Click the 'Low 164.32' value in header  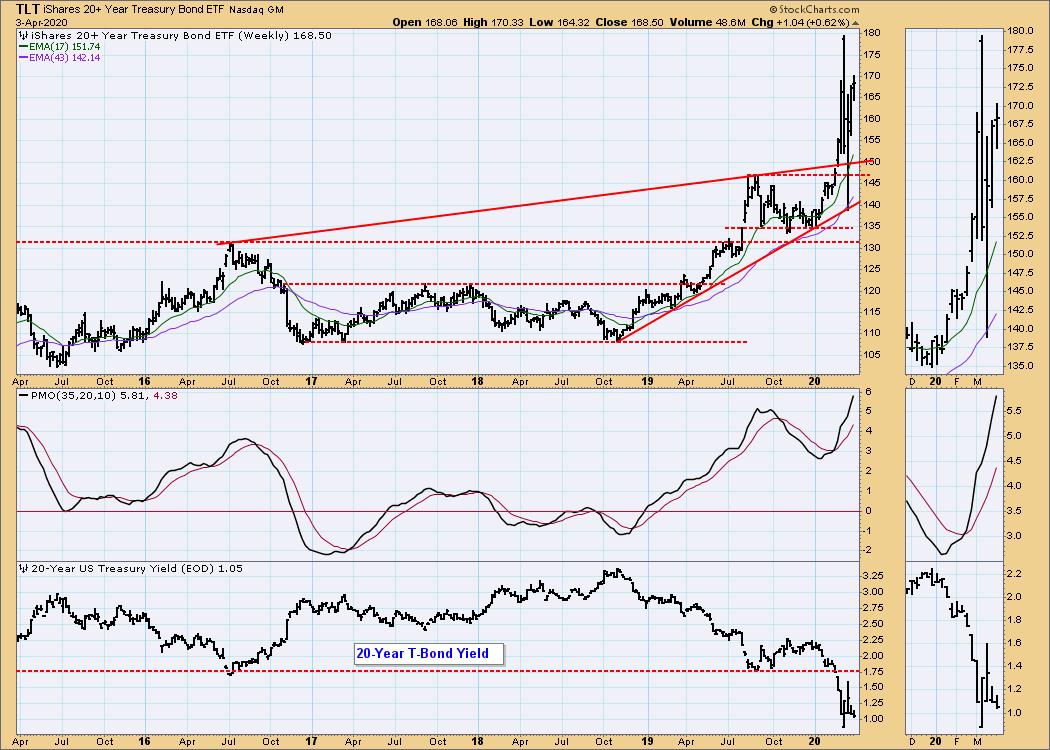pyautogui.click(x=559, y=22)
